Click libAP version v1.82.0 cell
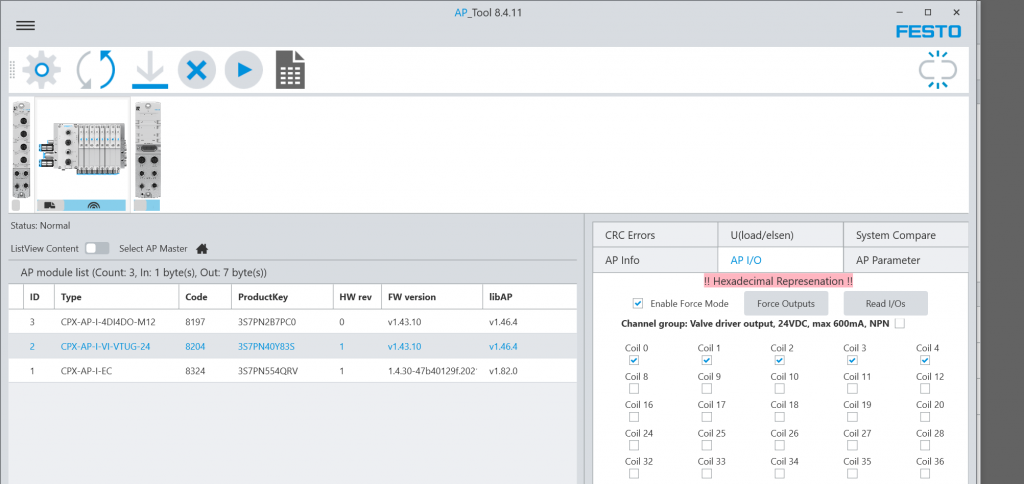The width and height of the screenshot is (1024, 484). (504, 371)
